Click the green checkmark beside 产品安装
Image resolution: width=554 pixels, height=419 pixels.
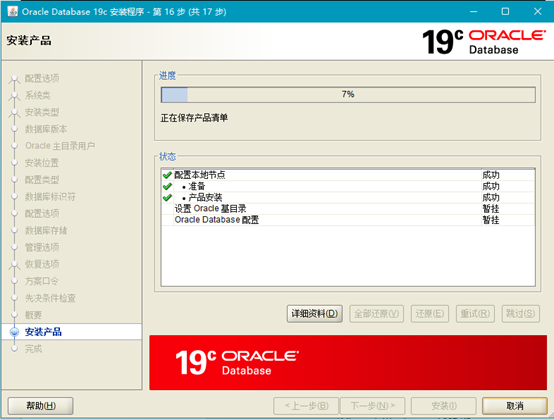tap(167, 197)
